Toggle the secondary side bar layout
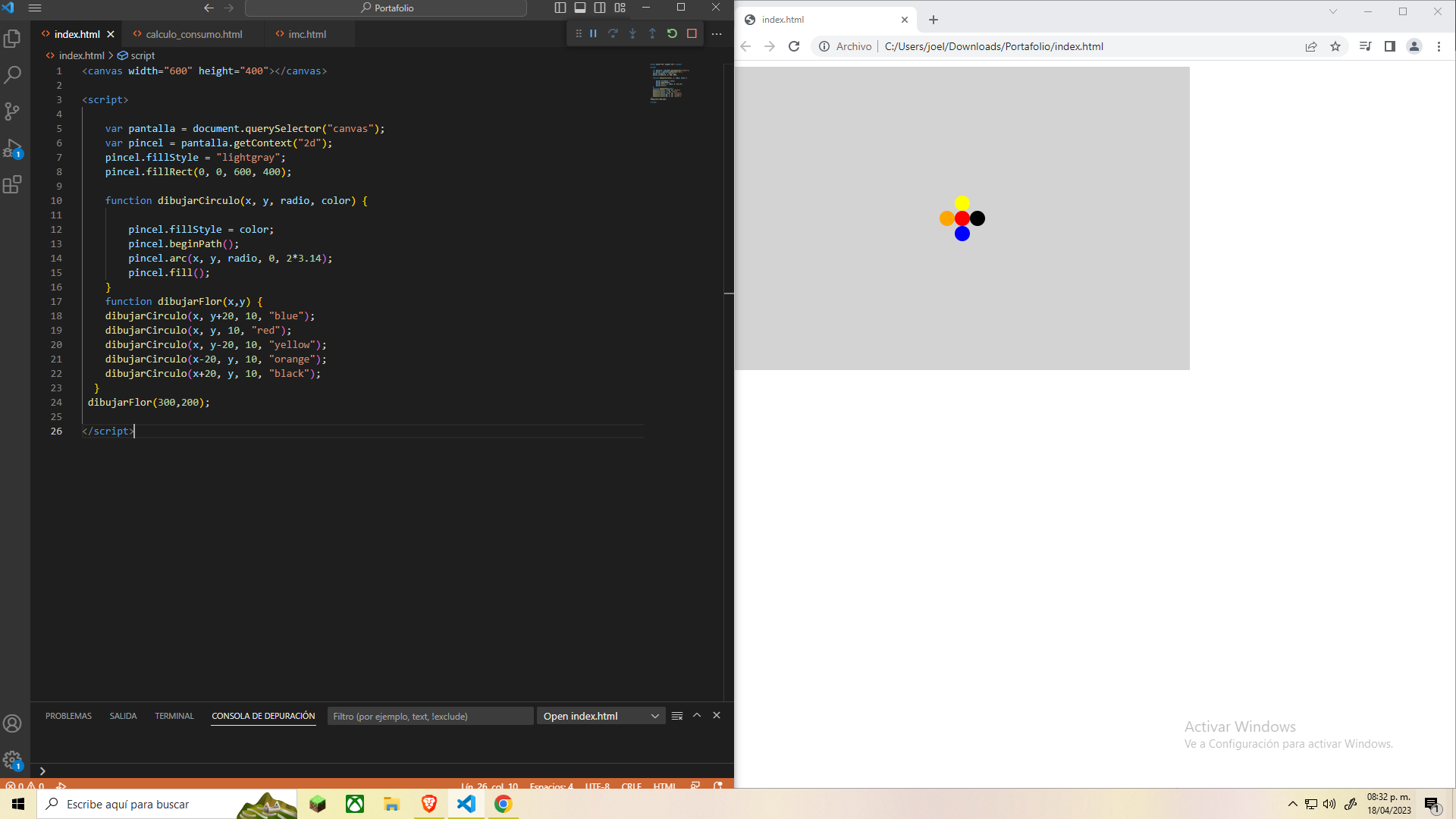 coord(600,8)
